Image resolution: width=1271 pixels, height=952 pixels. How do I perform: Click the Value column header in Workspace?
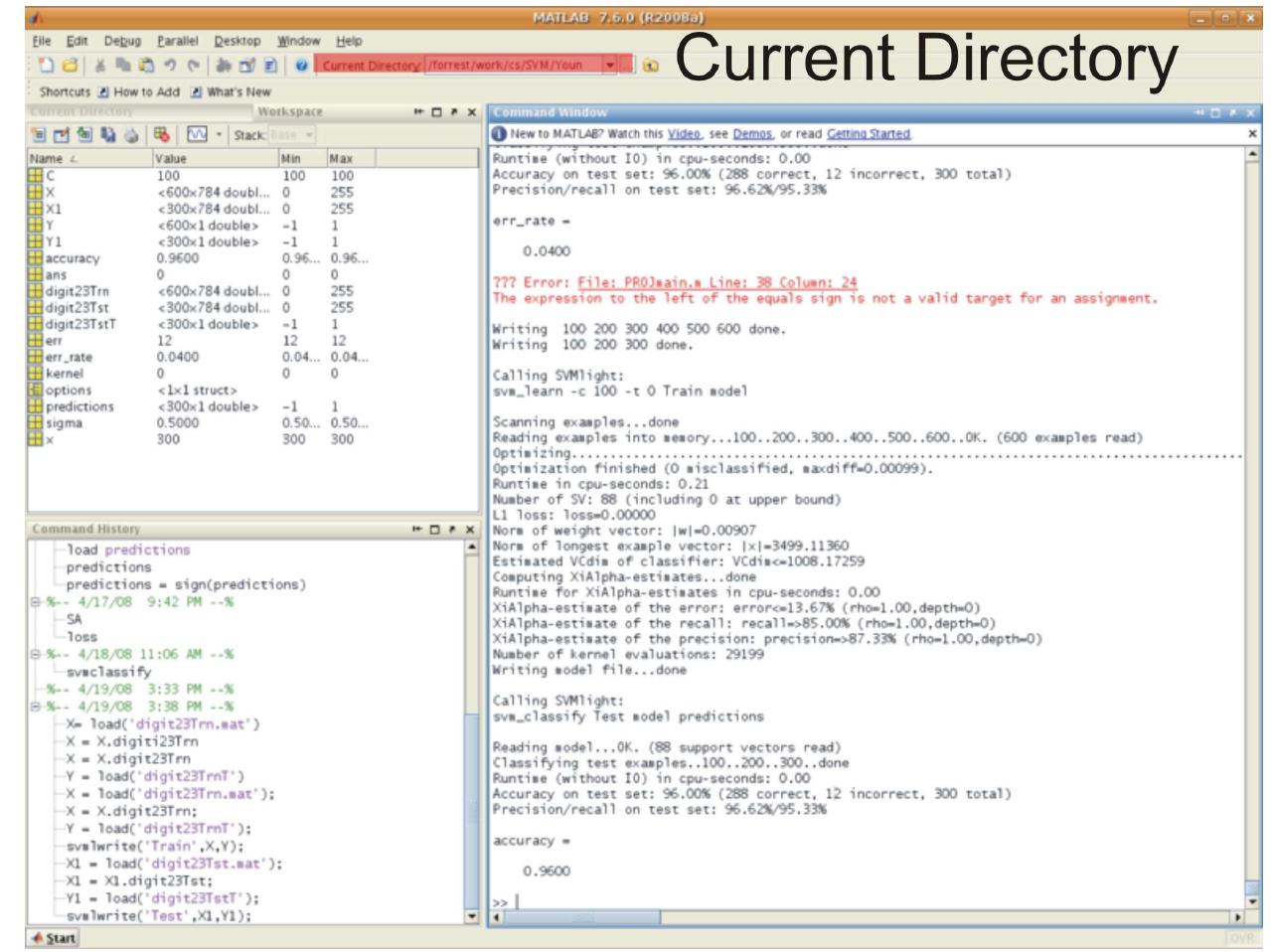(x=215, y=158)
